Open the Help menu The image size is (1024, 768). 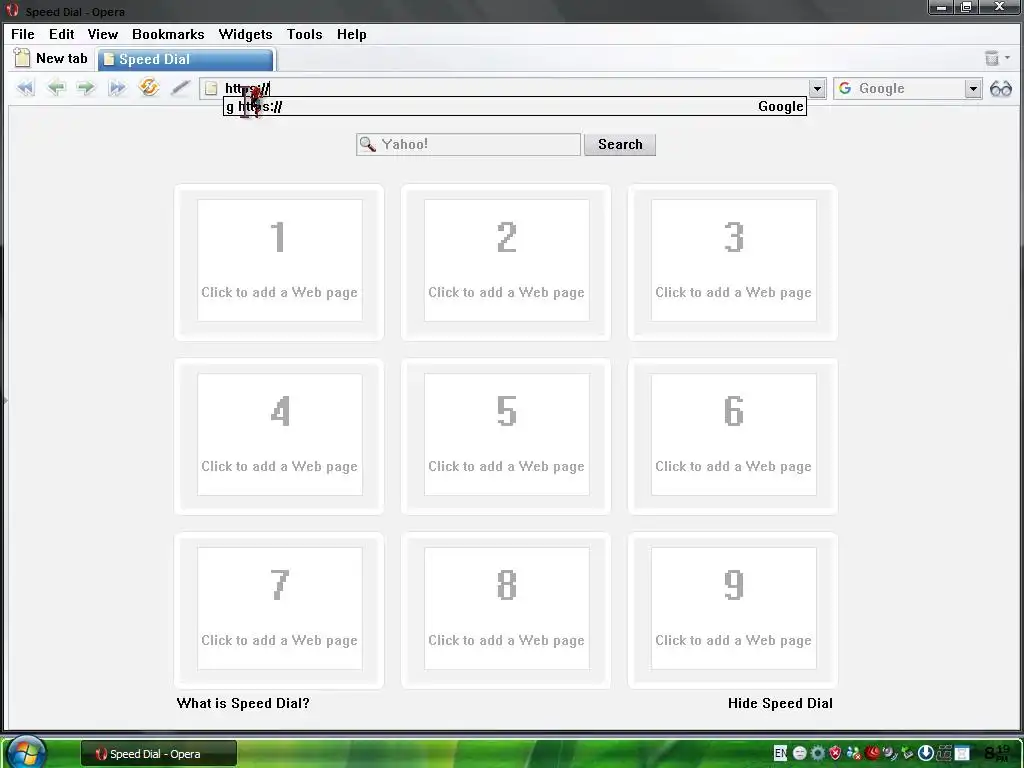click(x=351, y=34)
